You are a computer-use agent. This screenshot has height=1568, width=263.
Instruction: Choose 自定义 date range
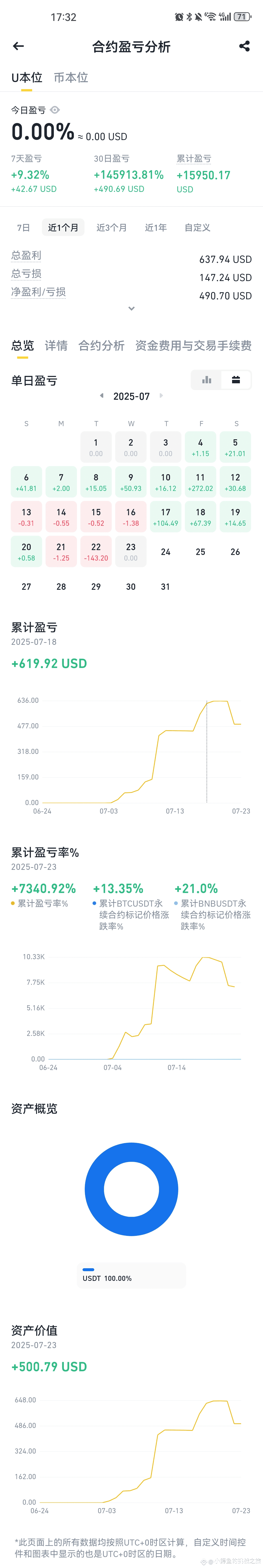[x=197, y=228]
